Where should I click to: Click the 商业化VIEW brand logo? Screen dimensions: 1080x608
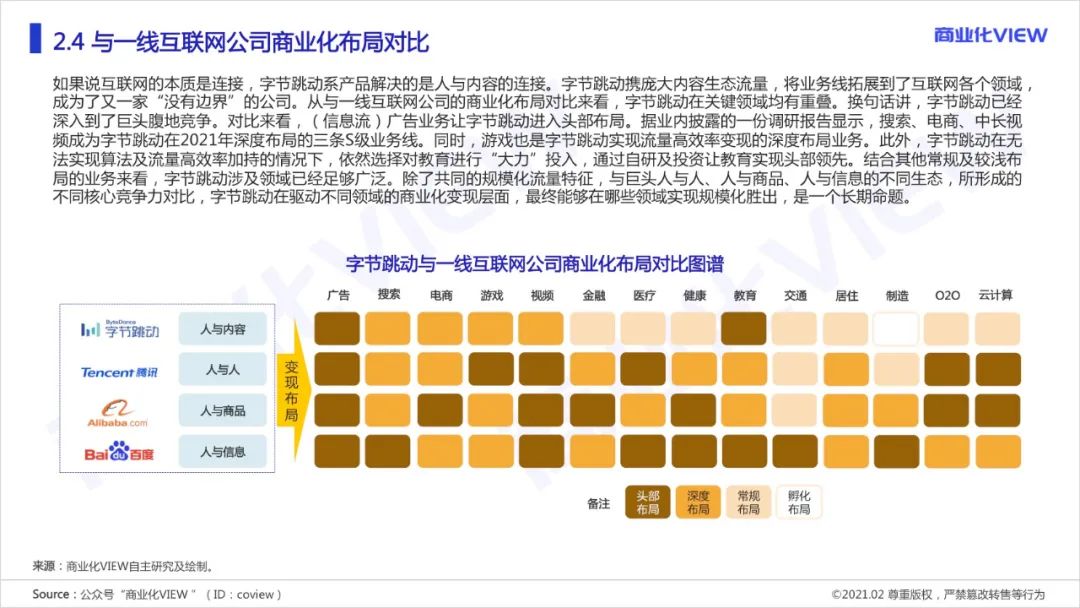990,34
